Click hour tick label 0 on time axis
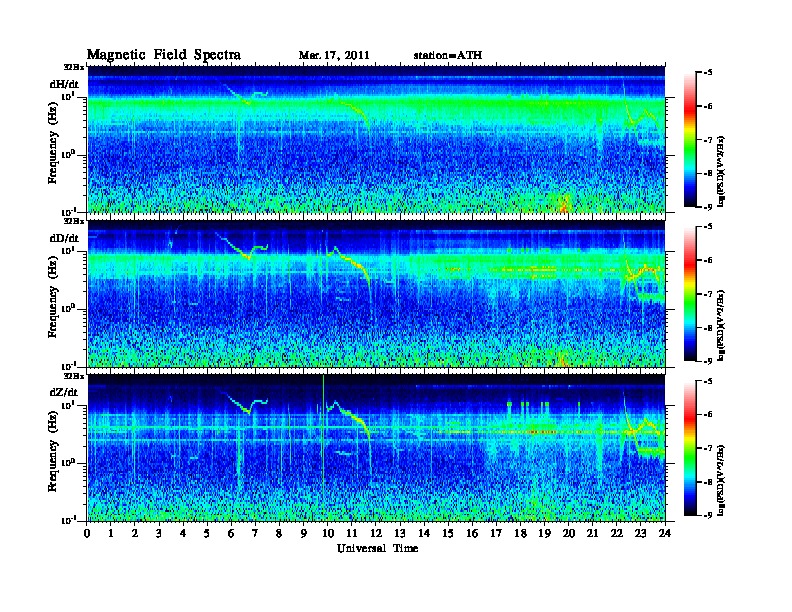This screenshot has width=792, height=612. click(x=87, y=533)
